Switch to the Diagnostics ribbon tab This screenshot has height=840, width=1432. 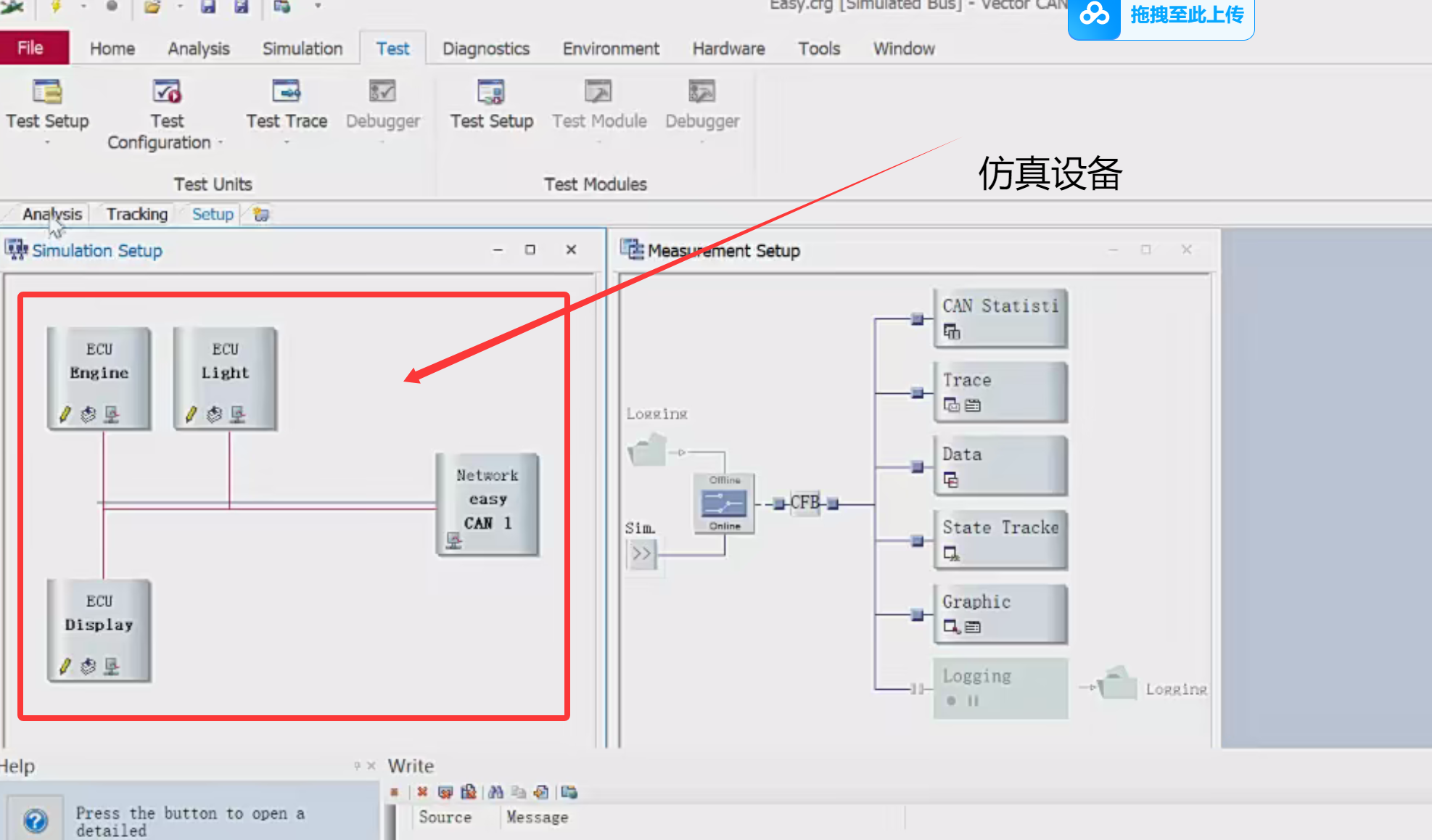point(485,49)
